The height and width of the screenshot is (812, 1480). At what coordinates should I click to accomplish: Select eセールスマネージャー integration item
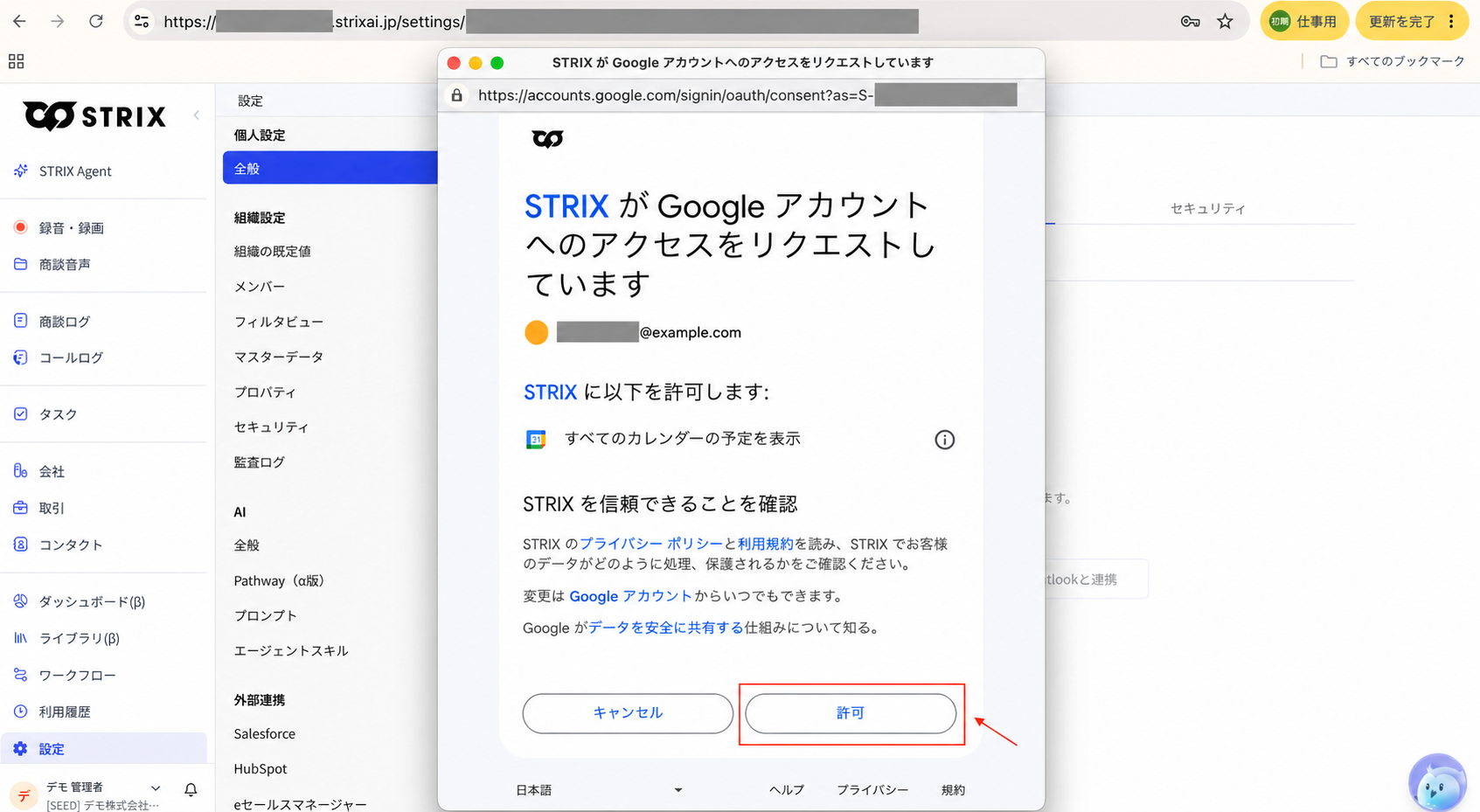(x=300, y=804)
